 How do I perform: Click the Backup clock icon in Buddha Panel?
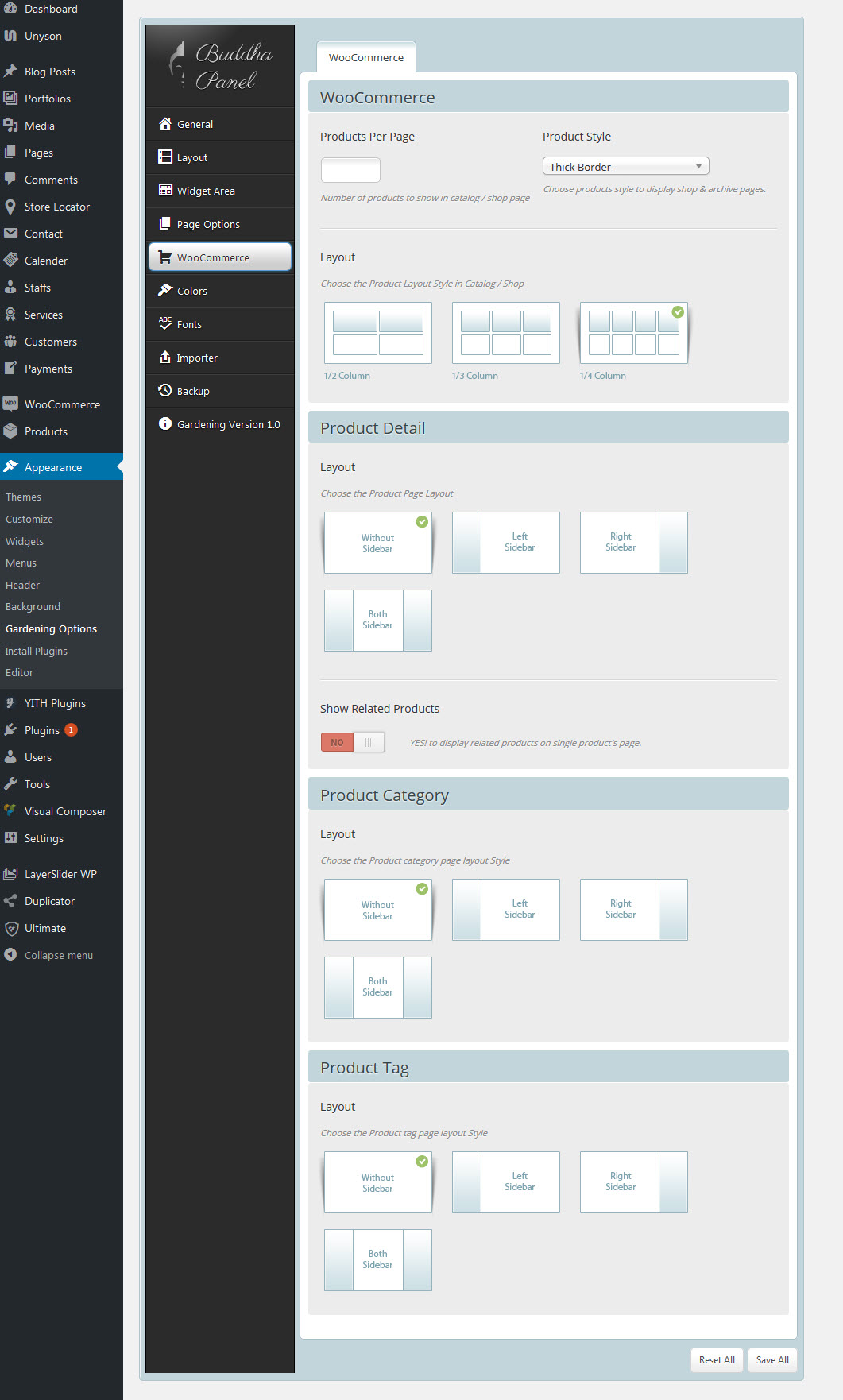coord(165,390)
